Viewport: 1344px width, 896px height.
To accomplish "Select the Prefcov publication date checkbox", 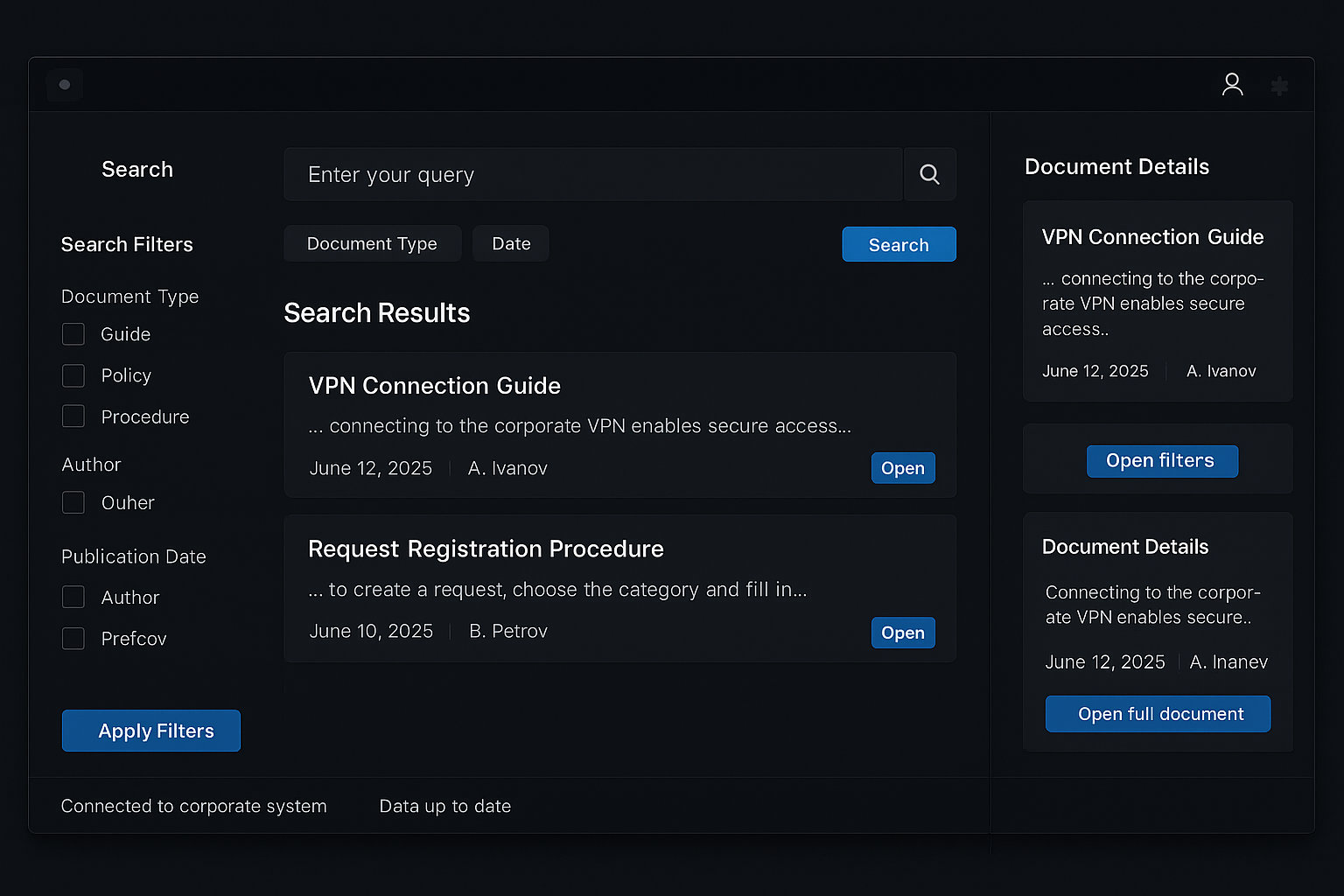I will pyautogui.click(x=73, y=639).
